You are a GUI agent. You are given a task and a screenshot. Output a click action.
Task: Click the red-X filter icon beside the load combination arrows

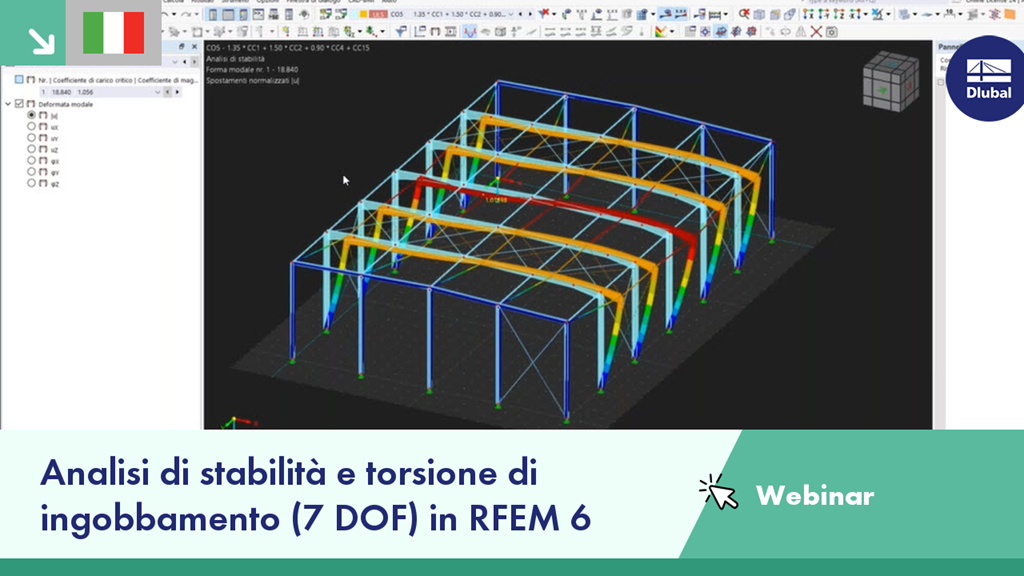[x=543, y=13]
